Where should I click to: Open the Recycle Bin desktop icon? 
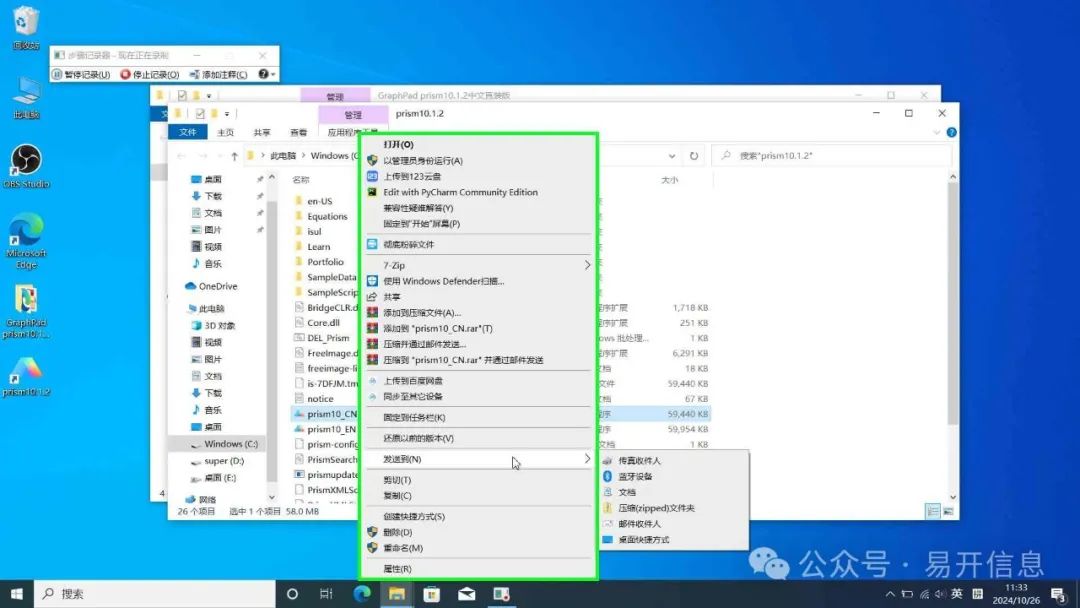pyautogui.click(x=25, y=28)
